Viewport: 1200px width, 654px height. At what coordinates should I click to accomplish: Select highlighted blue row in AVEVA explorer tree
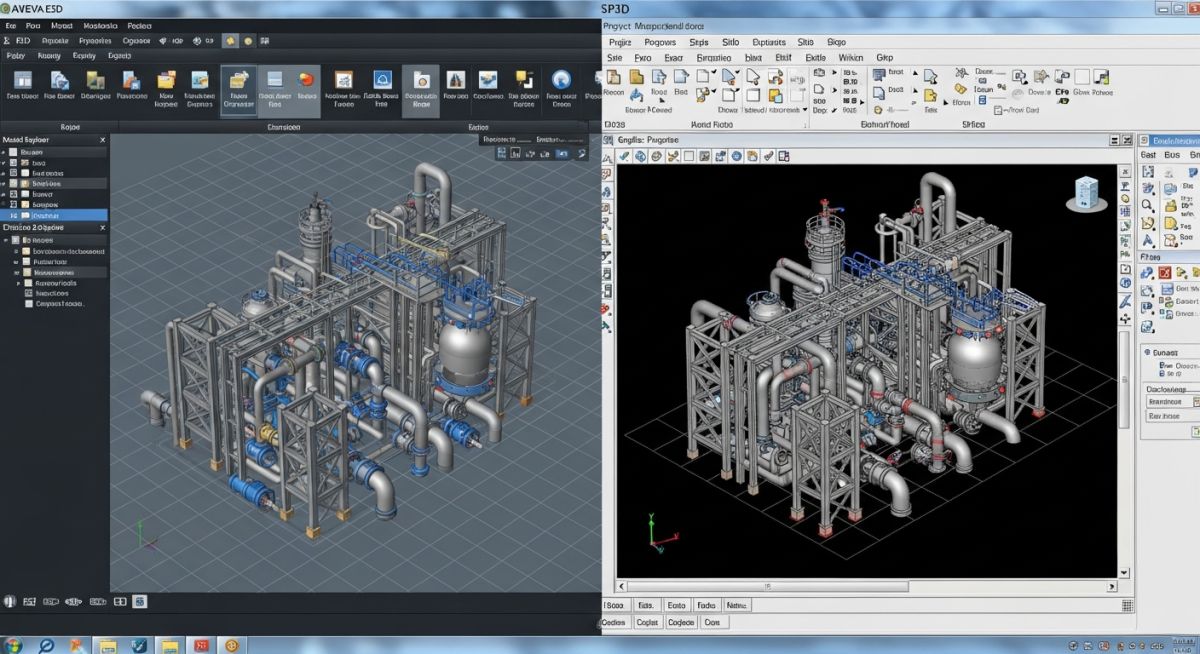[53, 215]
